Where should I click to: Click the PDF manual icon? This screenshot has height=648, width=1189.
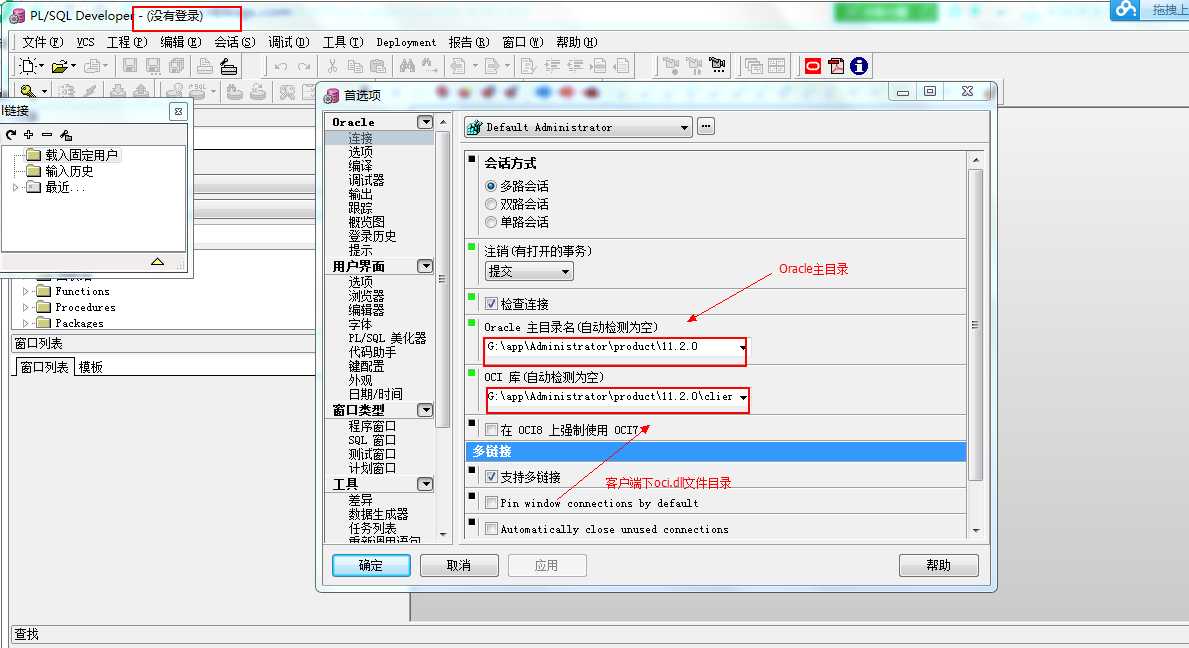pos(836,66)
